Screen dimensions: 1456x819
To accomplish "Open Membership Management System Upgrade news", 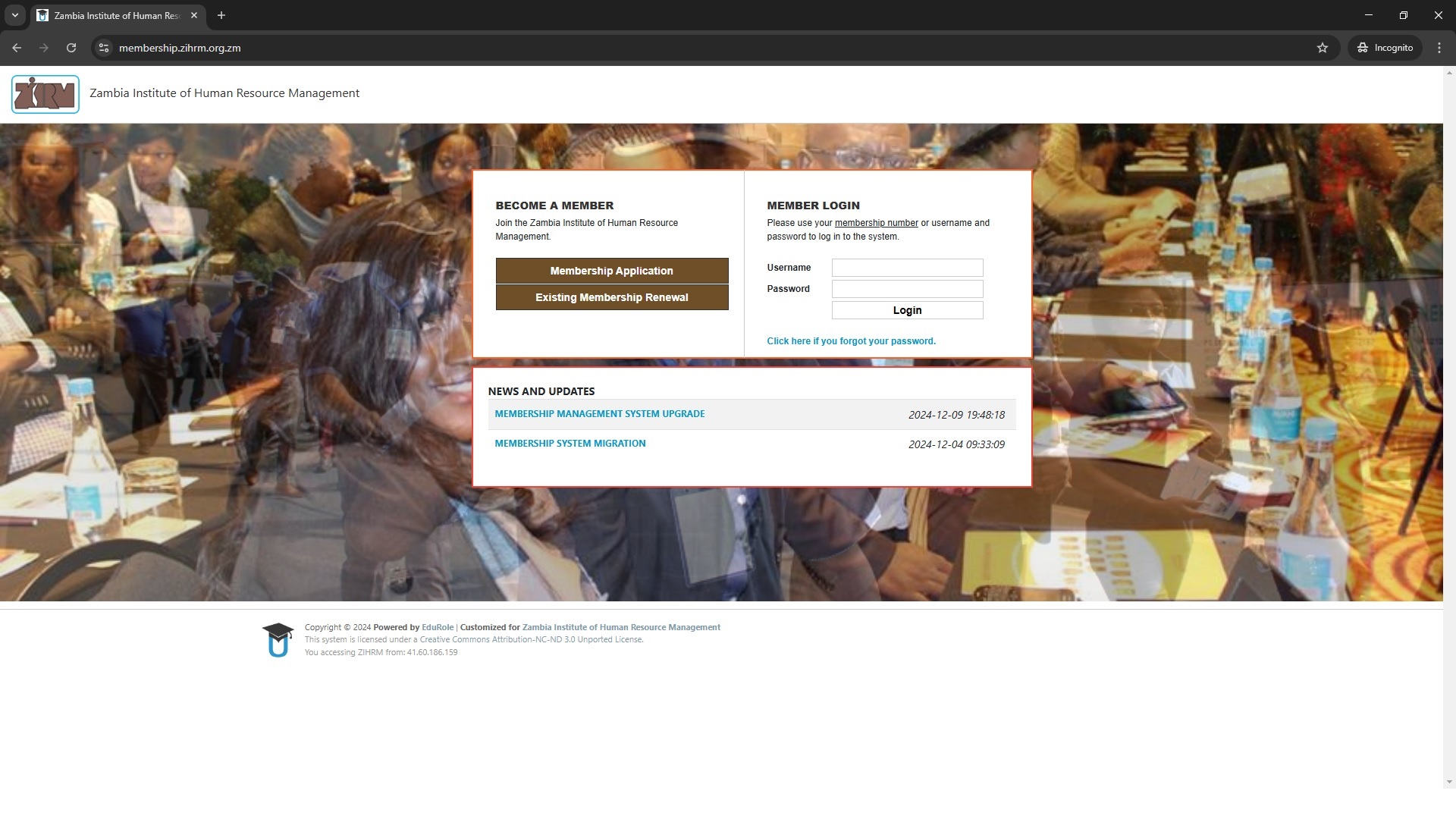I will (x=599, y=414).
